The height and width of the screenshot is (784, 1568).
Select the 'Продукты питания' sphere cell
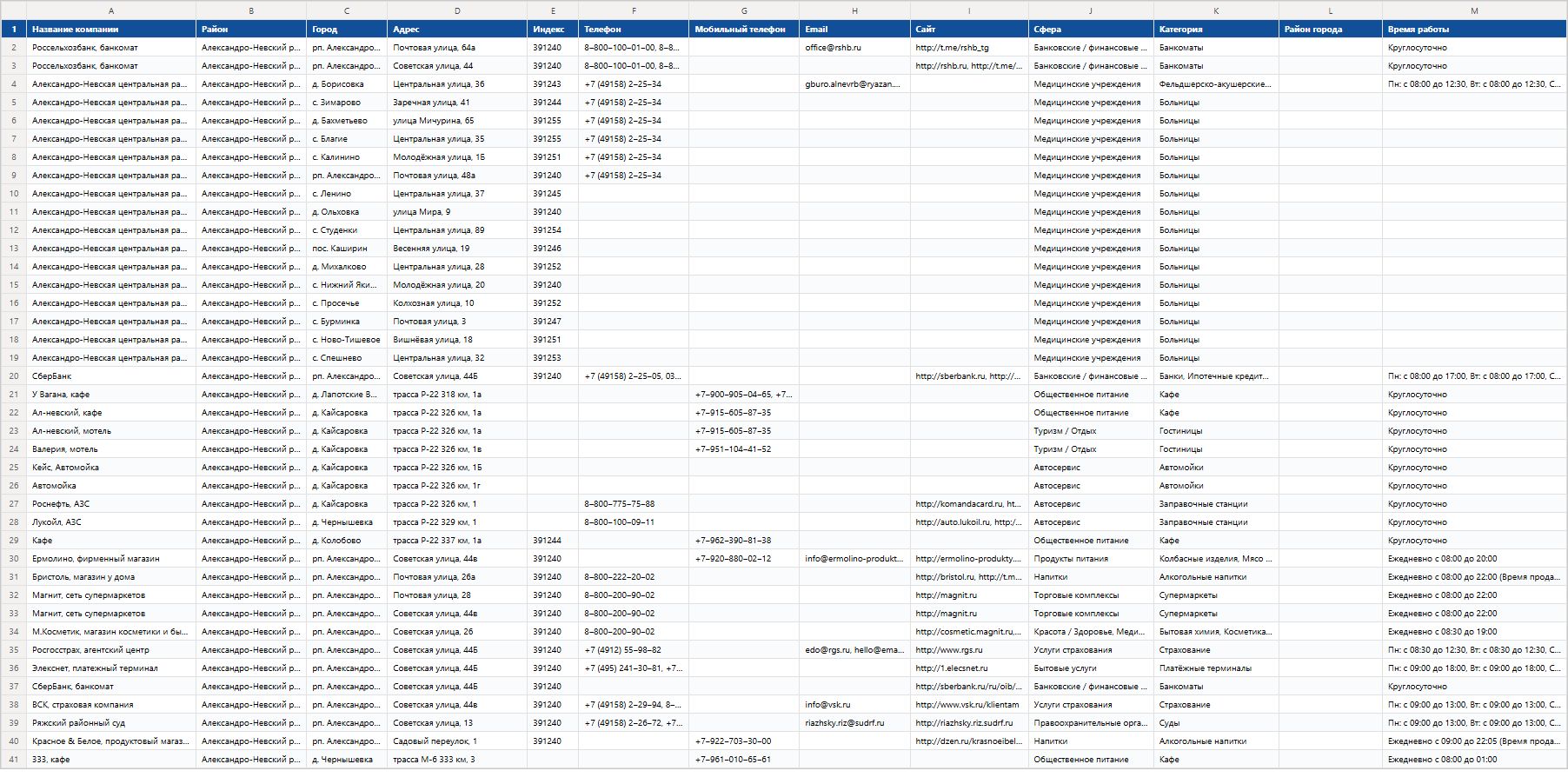coord(1091,559)
